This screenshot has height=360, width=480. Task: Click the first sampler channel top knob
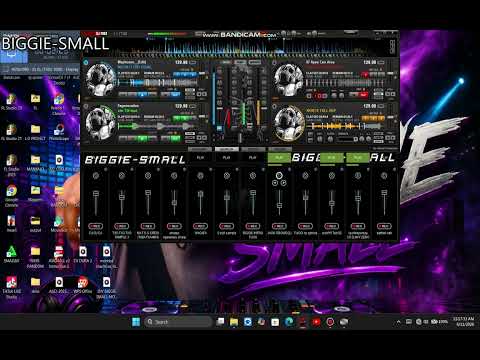pyautogui.click(x=96, y=175)
